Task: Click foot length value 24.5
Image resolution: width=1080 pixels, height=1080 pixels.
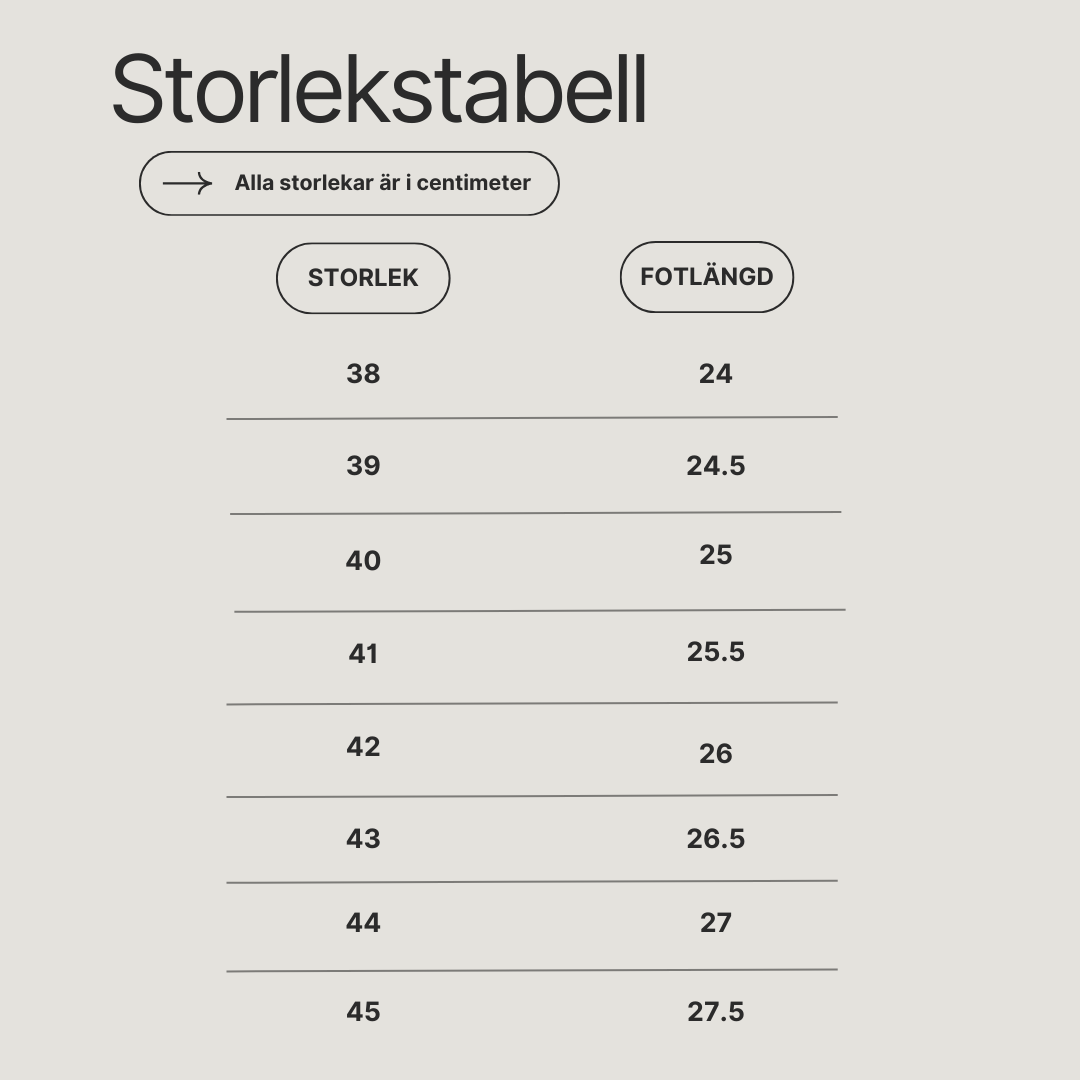Action: pos(716,466)
